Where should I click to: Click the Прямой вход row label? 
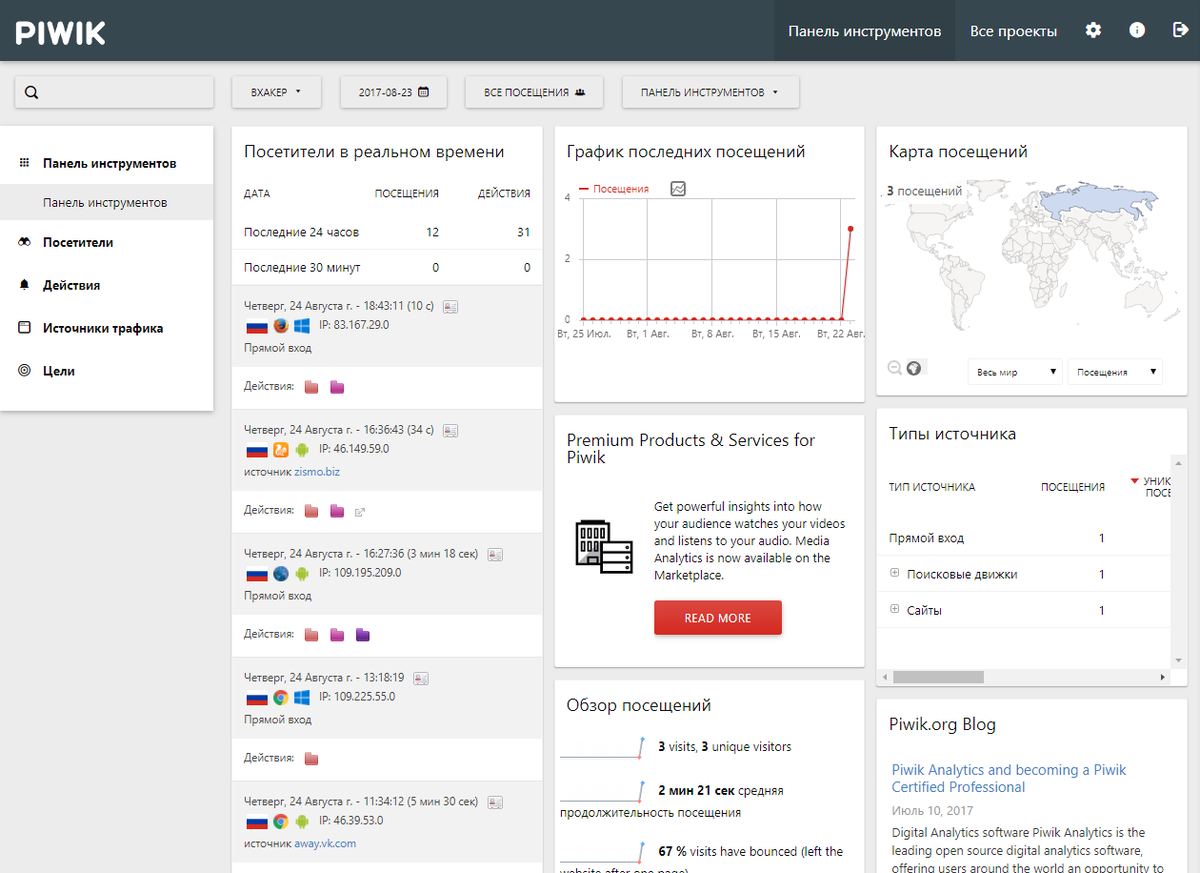926,538
